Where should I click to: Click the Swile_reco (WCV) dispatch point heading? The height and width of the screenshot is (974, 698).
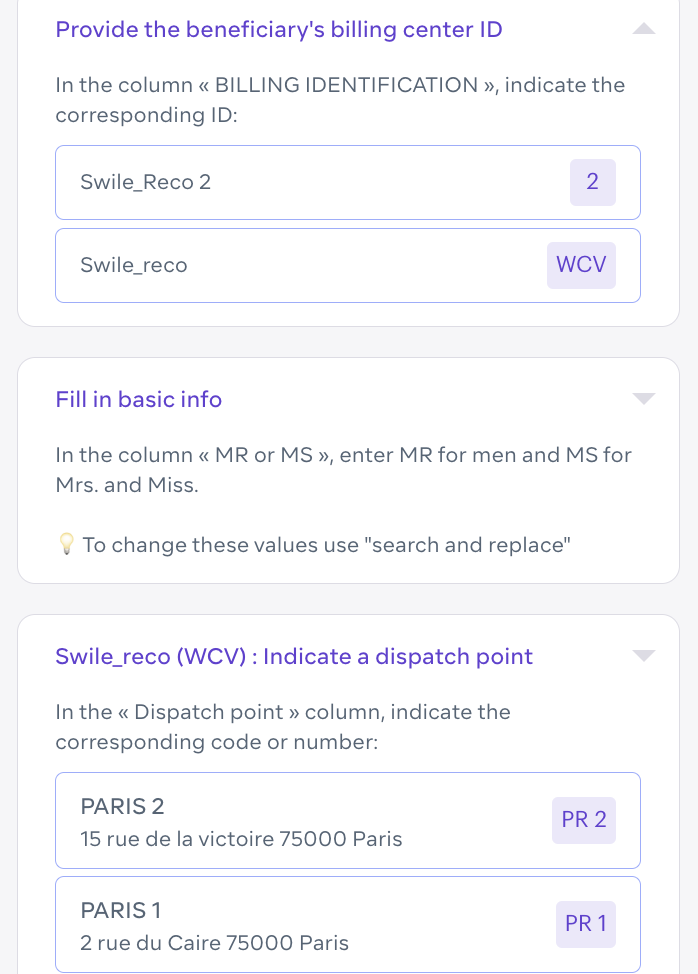[x=294, y=656]
